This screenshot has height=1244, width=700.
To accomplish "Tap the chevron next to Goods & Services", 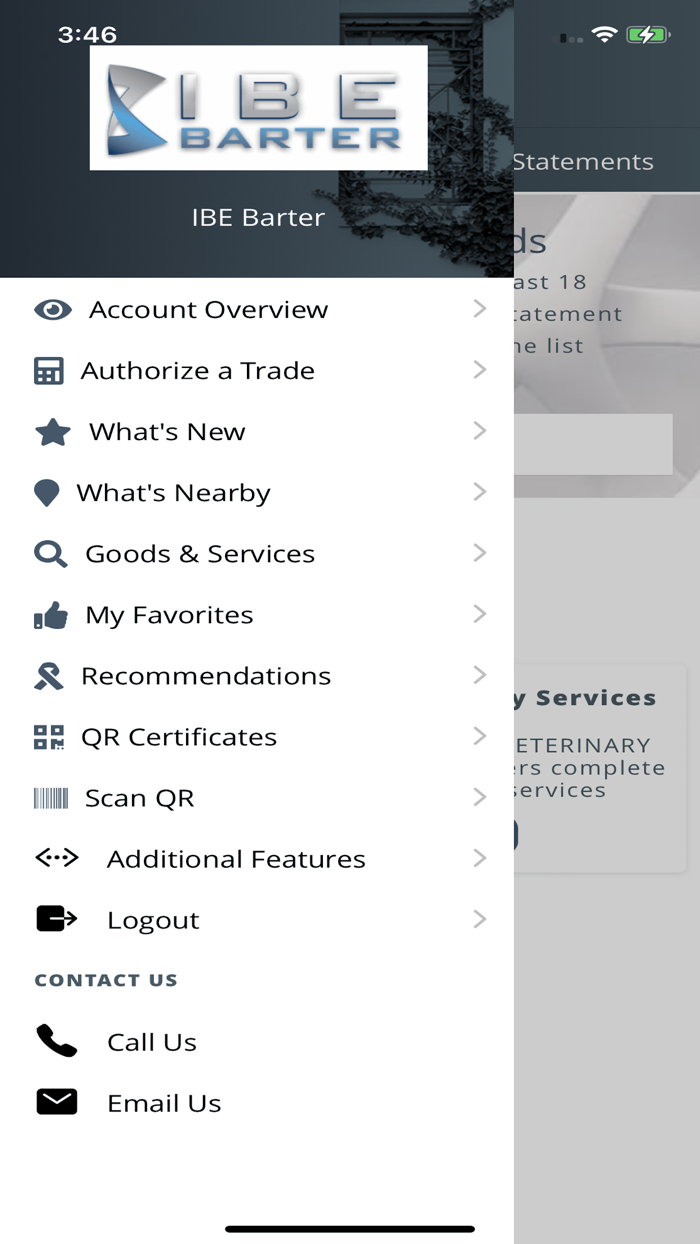I will click(480, 553).
